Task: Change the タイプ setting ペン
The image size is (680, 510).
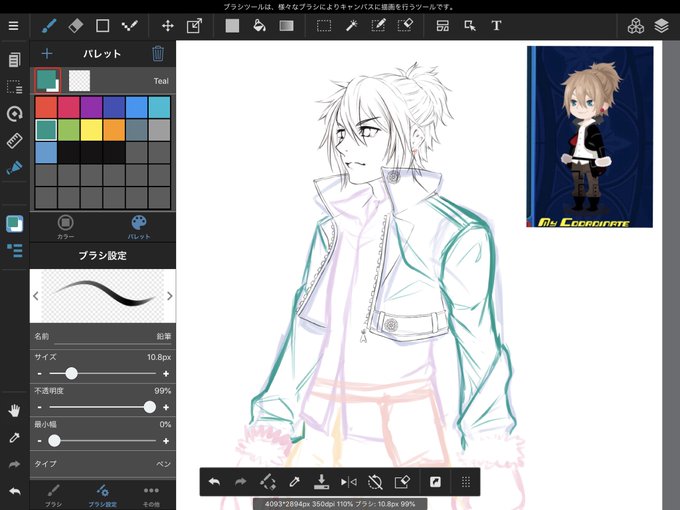Action: click(x=103, y=464)
